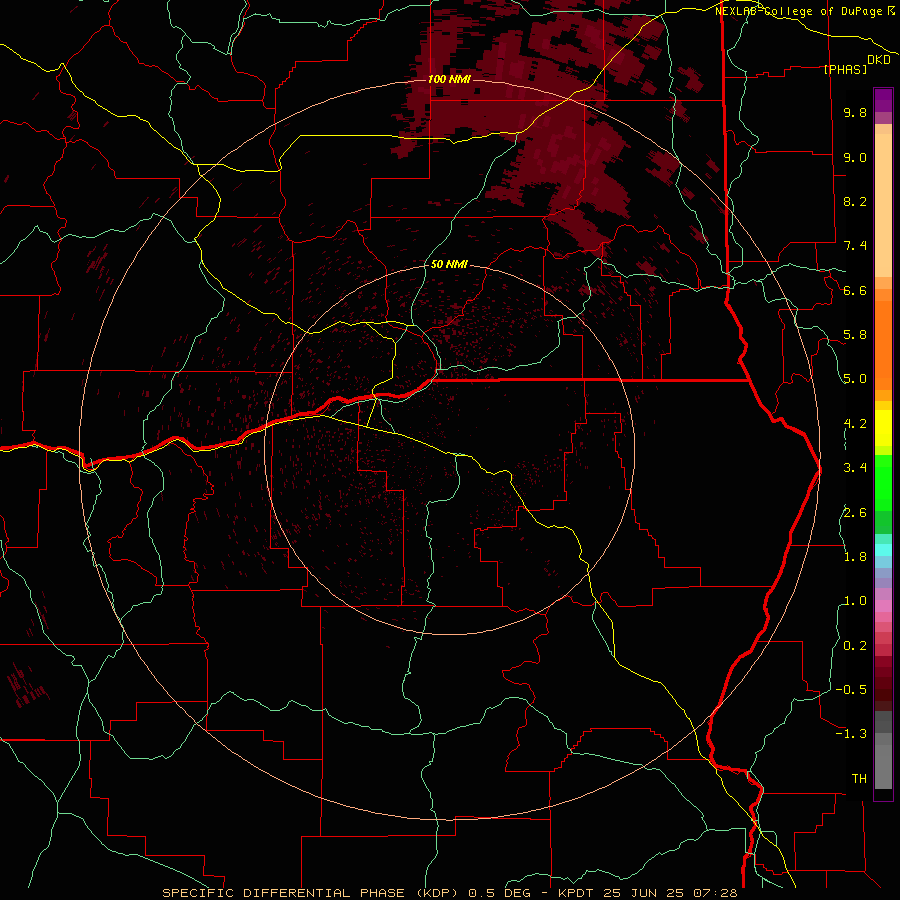900x900 pixels.
Task: Select the -1.3 legend value
Action: click(851, 734)
